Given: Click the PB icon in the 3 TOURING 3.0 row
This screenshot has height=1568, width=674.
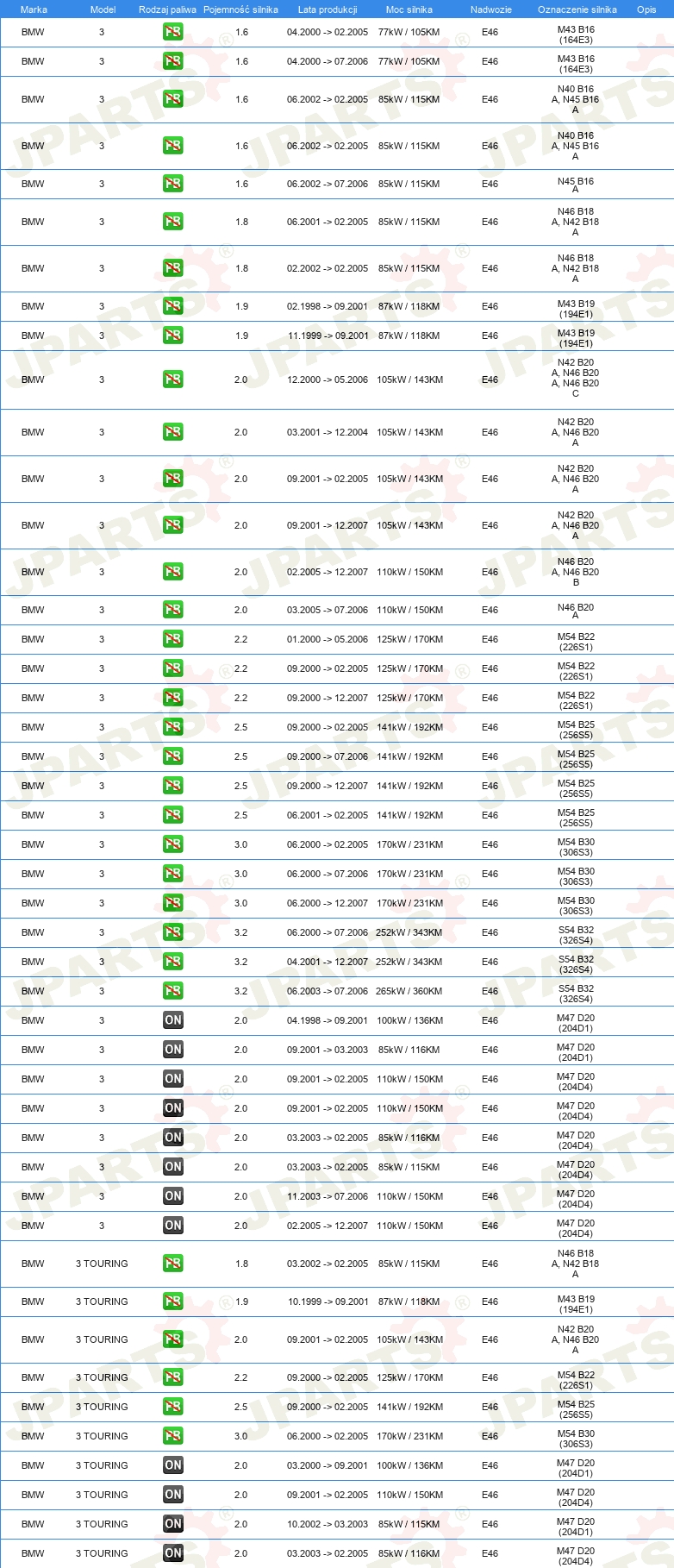Looking at the screenshot, I should (173, 1436).
